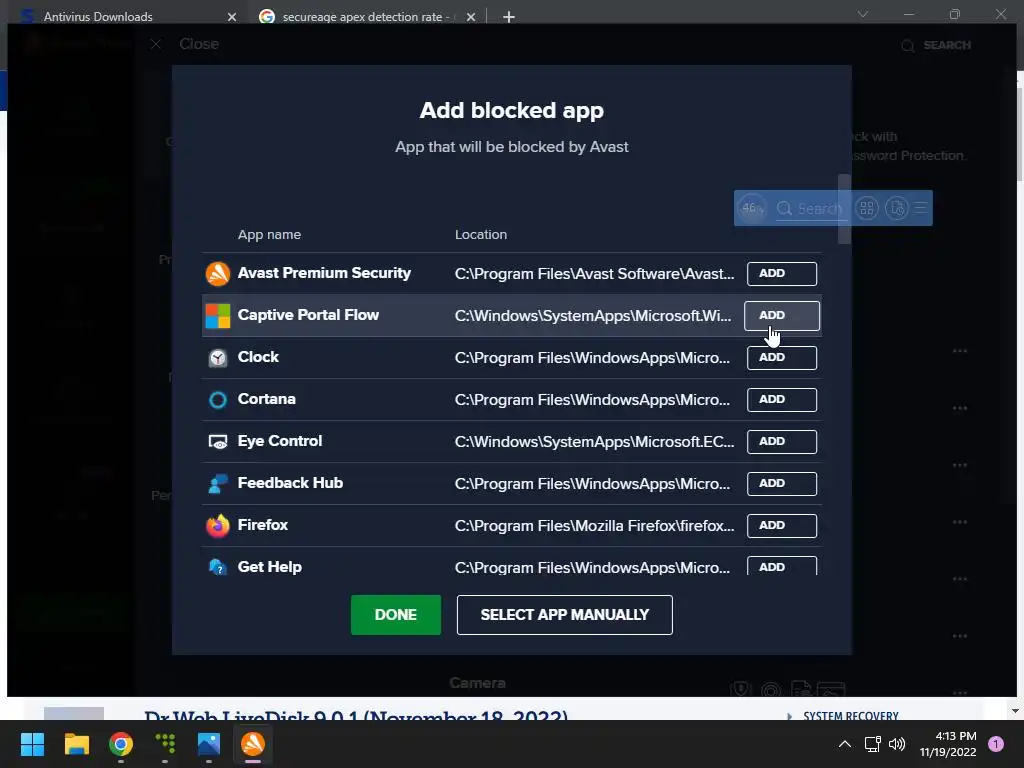
Task: Open the taskbar clock and date
Action: [948, 744]
